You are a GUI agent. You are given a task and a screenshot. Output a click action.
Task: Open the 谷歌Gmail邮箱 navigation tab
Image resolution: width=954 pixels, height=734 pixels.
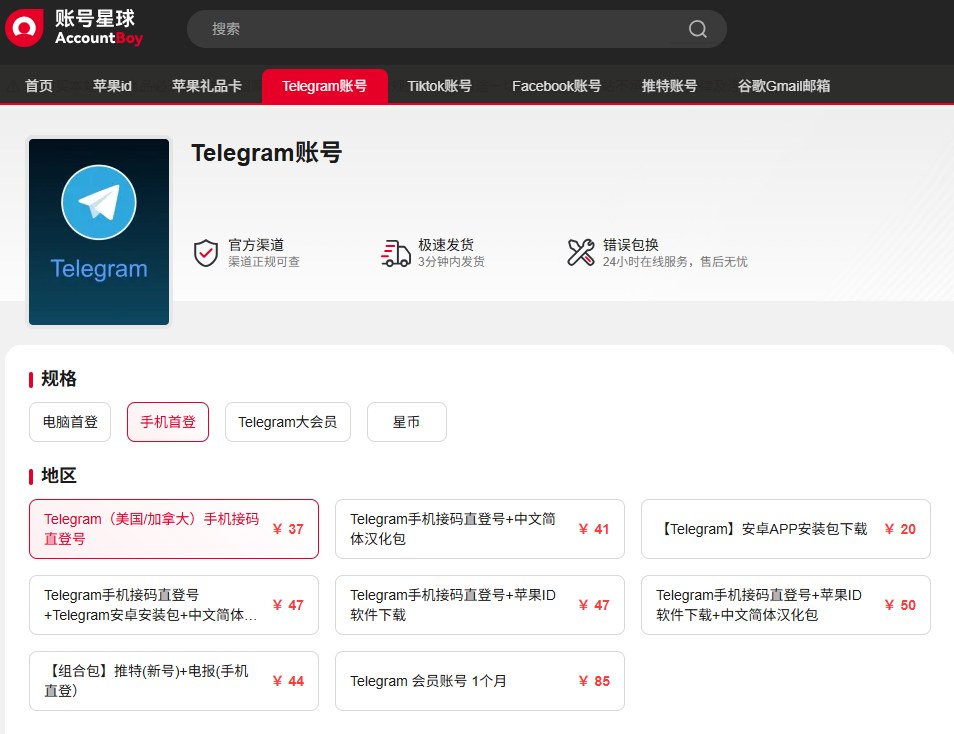784,86
